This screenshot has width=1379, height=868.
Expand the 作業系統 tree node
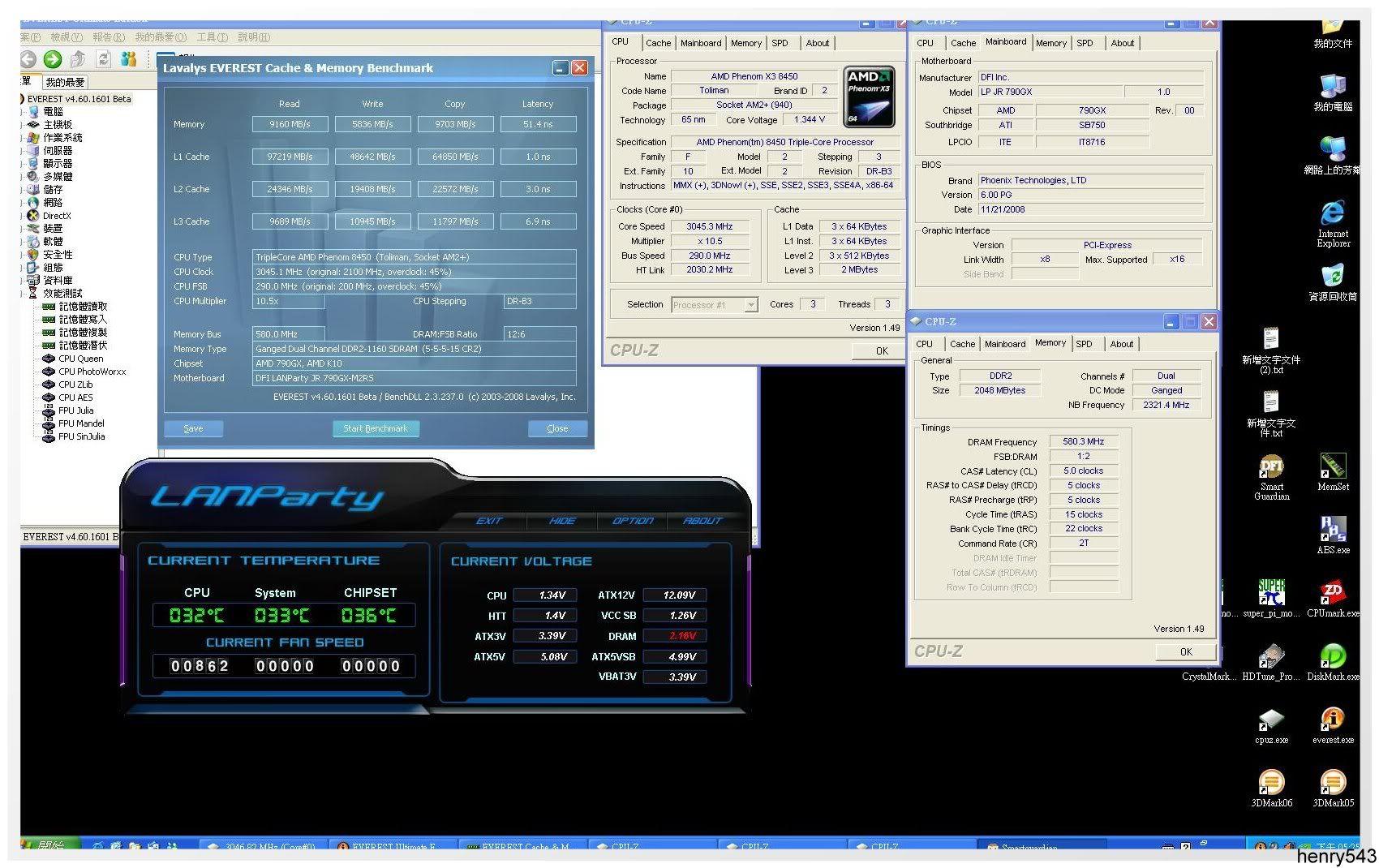coord(23,138)
